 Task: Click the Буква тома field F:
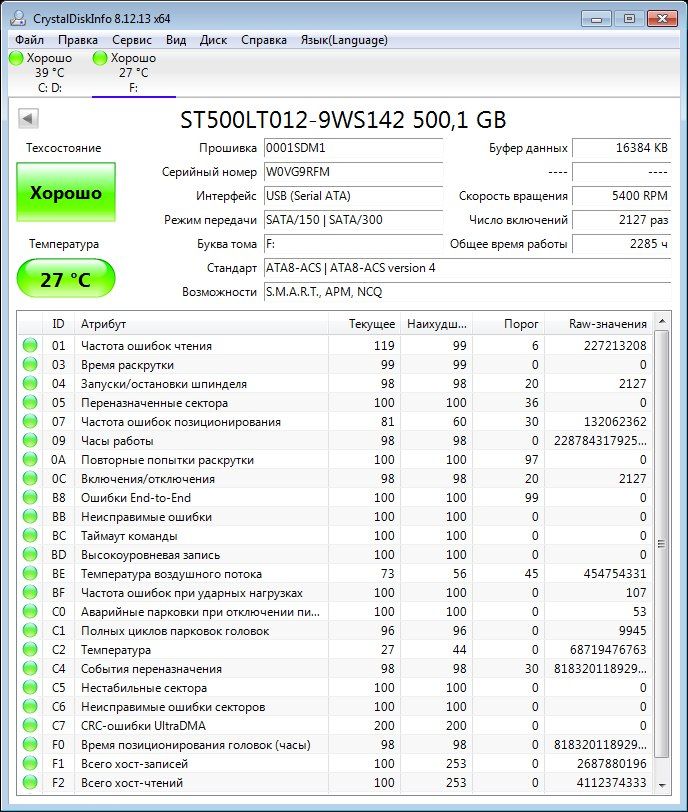353,244
